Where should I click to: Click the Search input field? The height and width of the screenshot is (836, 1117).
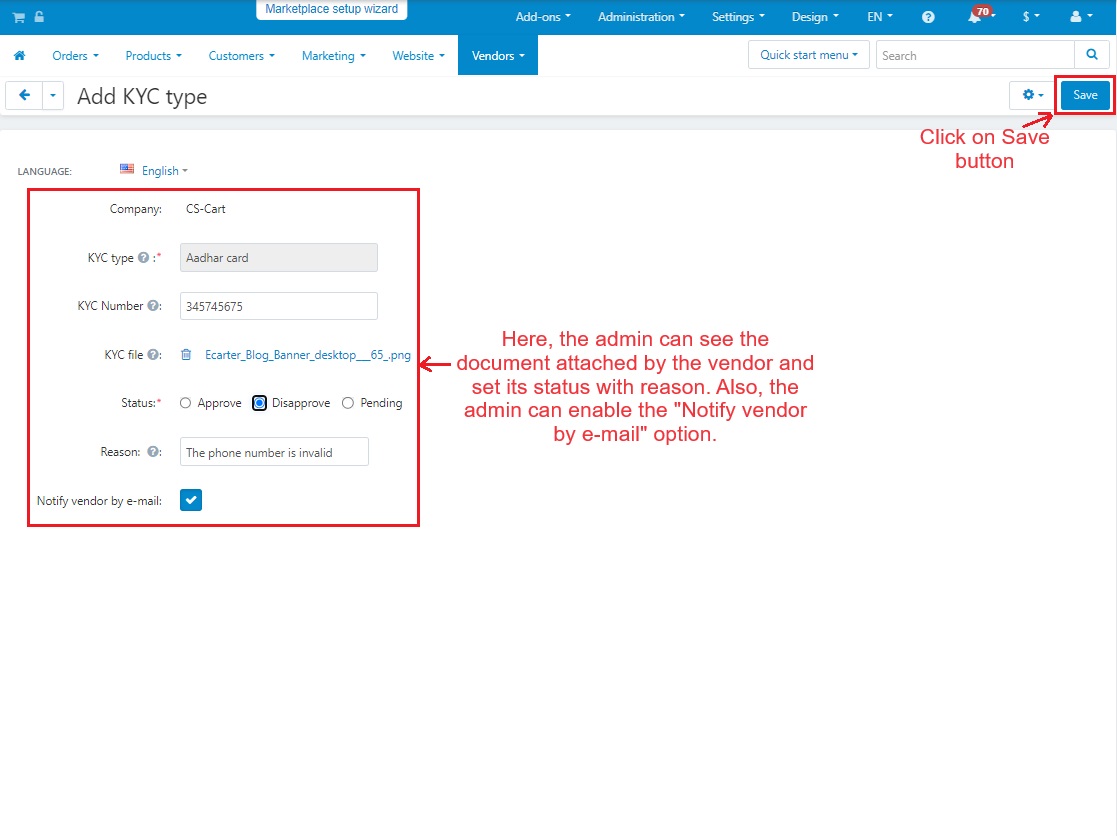pos(975,55)
